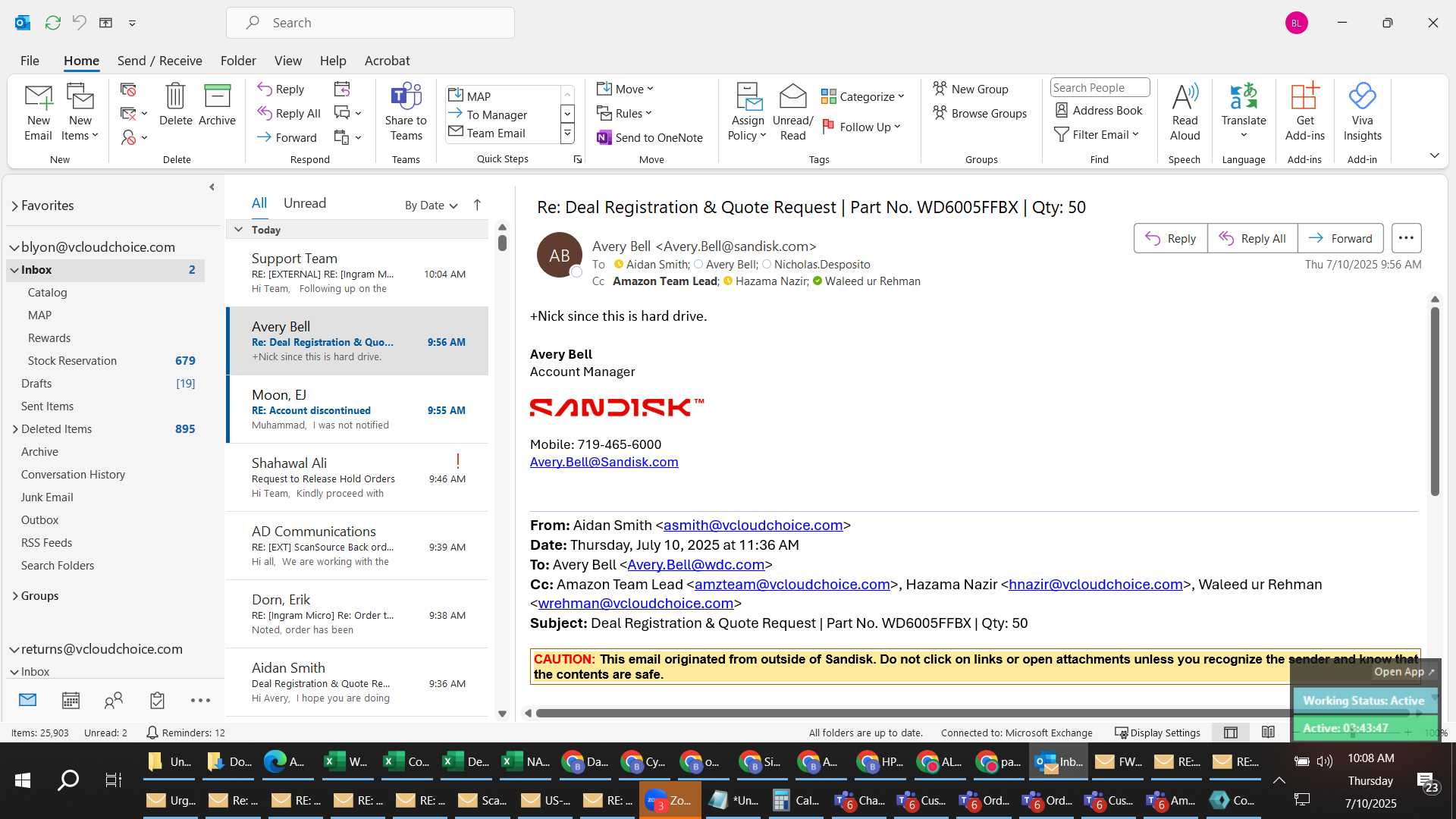
Task: Click Reading view icon in status bar
Action: (x=1268, y=733)
